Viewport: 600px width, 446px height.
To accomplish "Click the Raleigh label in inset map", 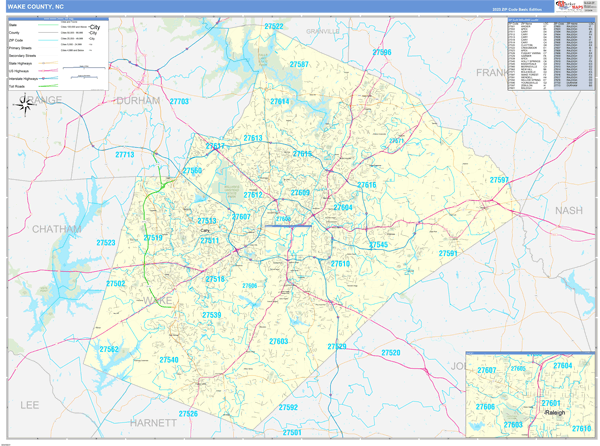I will [x=555, y=412].
